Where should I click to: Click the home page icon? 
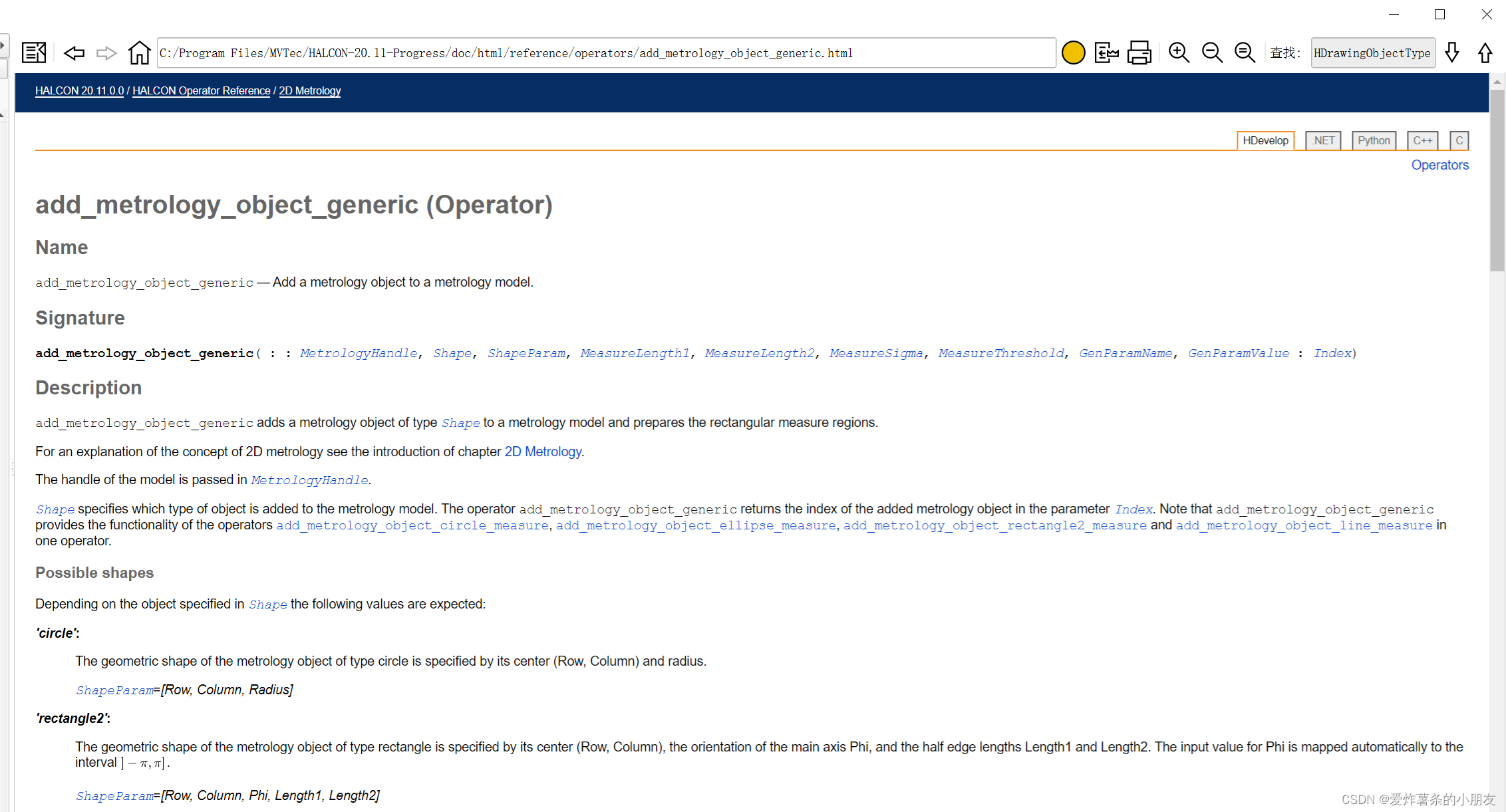[x=139, y=53]
